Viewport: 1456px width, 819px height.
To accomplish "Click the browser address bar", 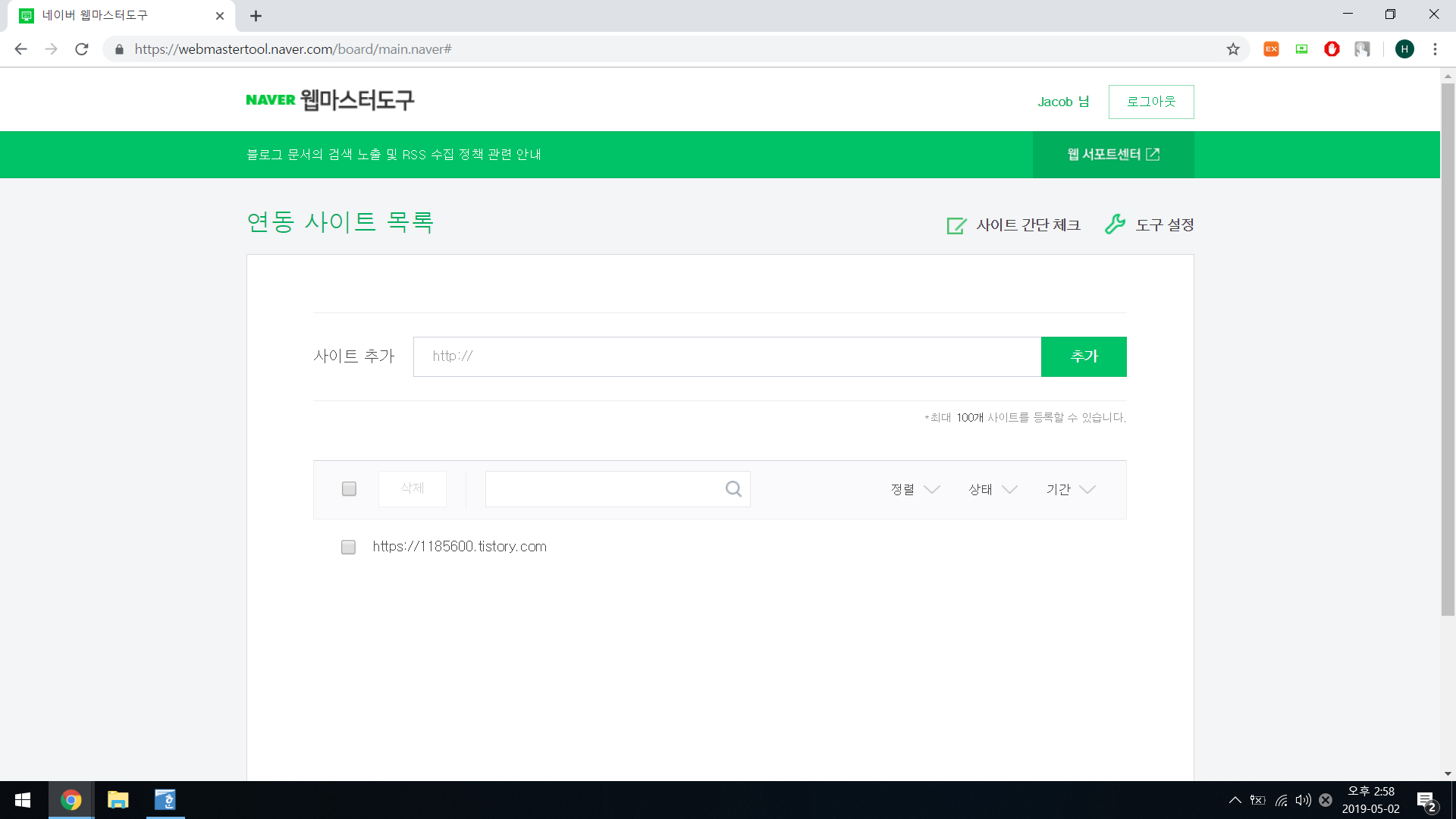I will click(x=675, y=49).
